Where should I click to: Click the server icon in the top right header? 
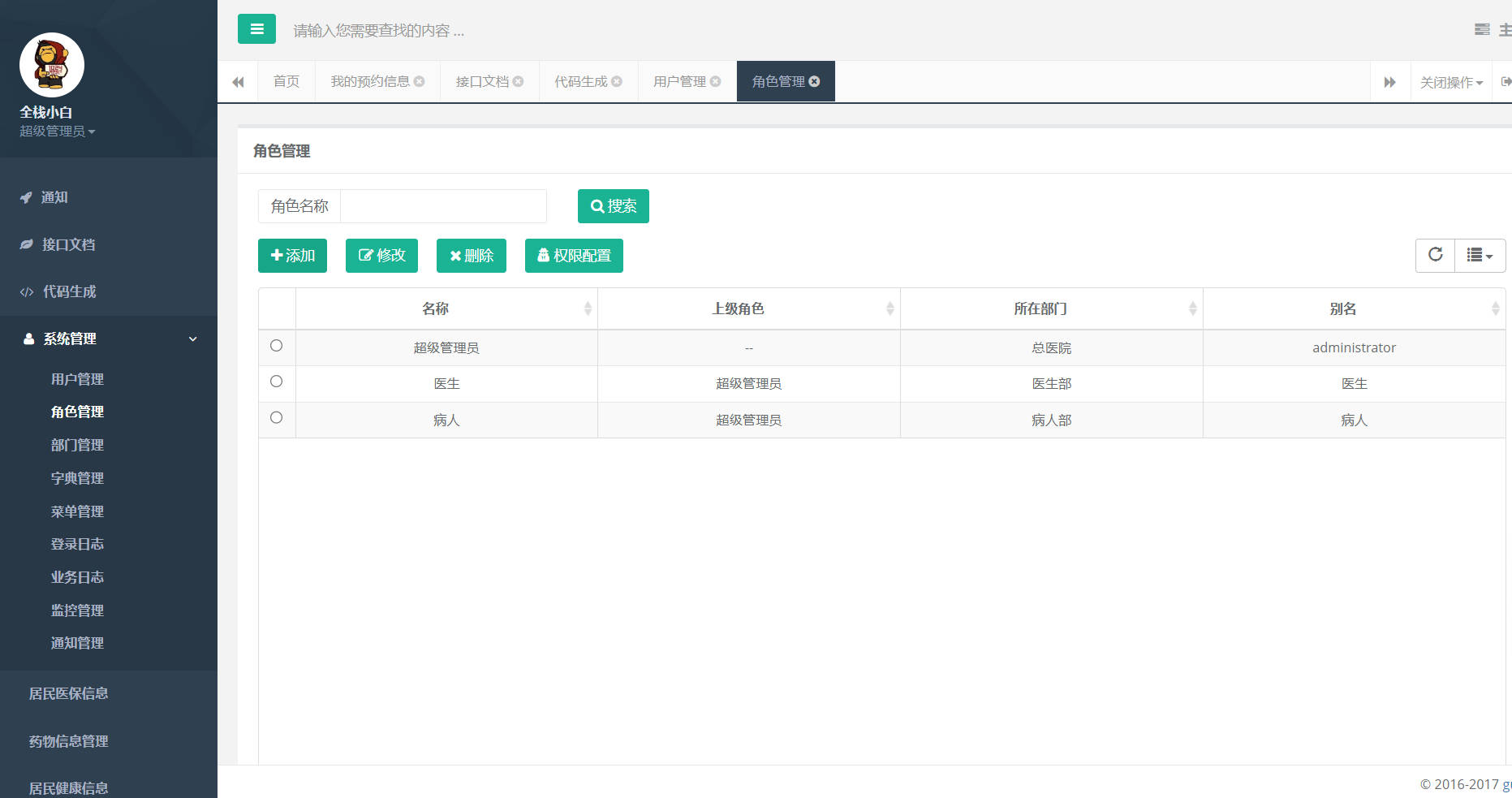tap(1482, 29)
